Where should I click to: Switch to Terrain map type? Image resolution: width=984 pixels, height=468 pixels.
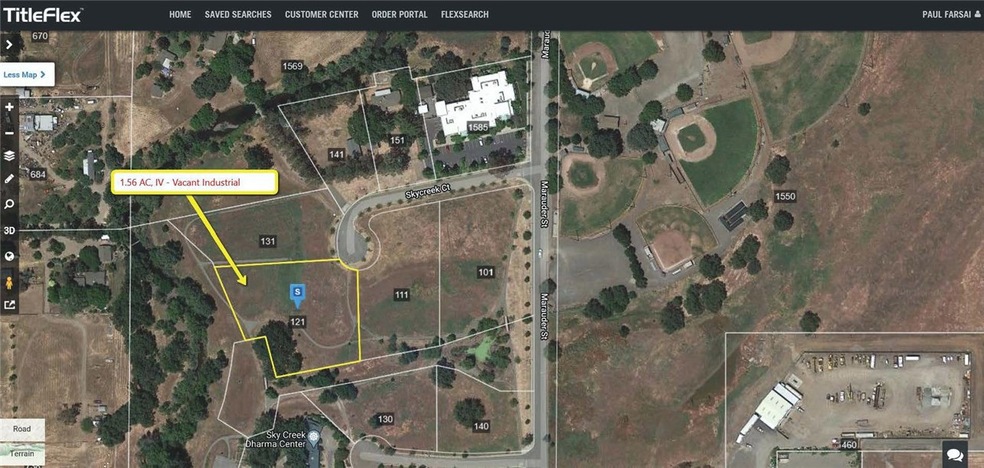(x=23, y=453)
